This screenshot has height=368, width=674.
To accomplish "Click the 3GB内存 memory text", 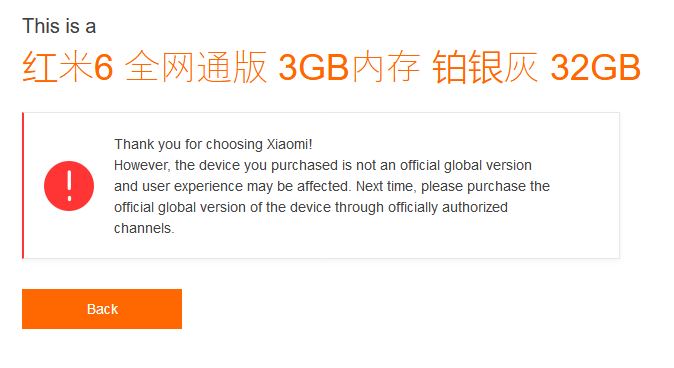I will pyautogui.click(x=349, y=67).
